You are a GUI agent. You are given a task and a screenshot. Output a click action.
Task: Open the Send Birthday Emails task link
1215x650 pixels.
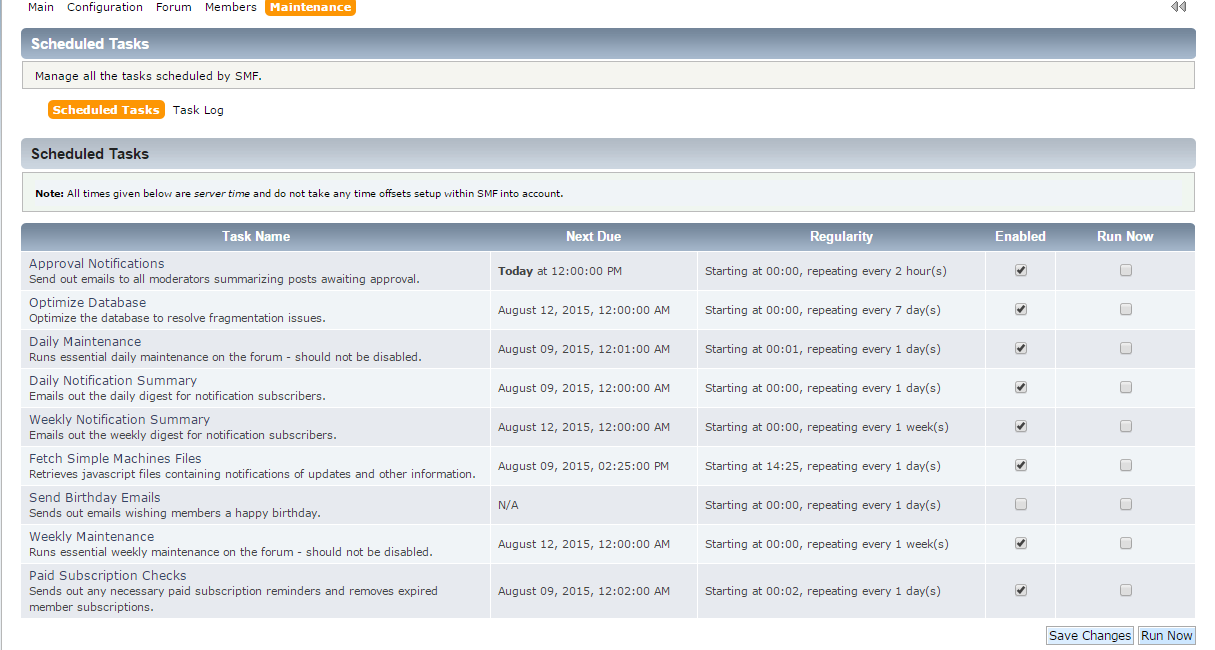(95, 497)
